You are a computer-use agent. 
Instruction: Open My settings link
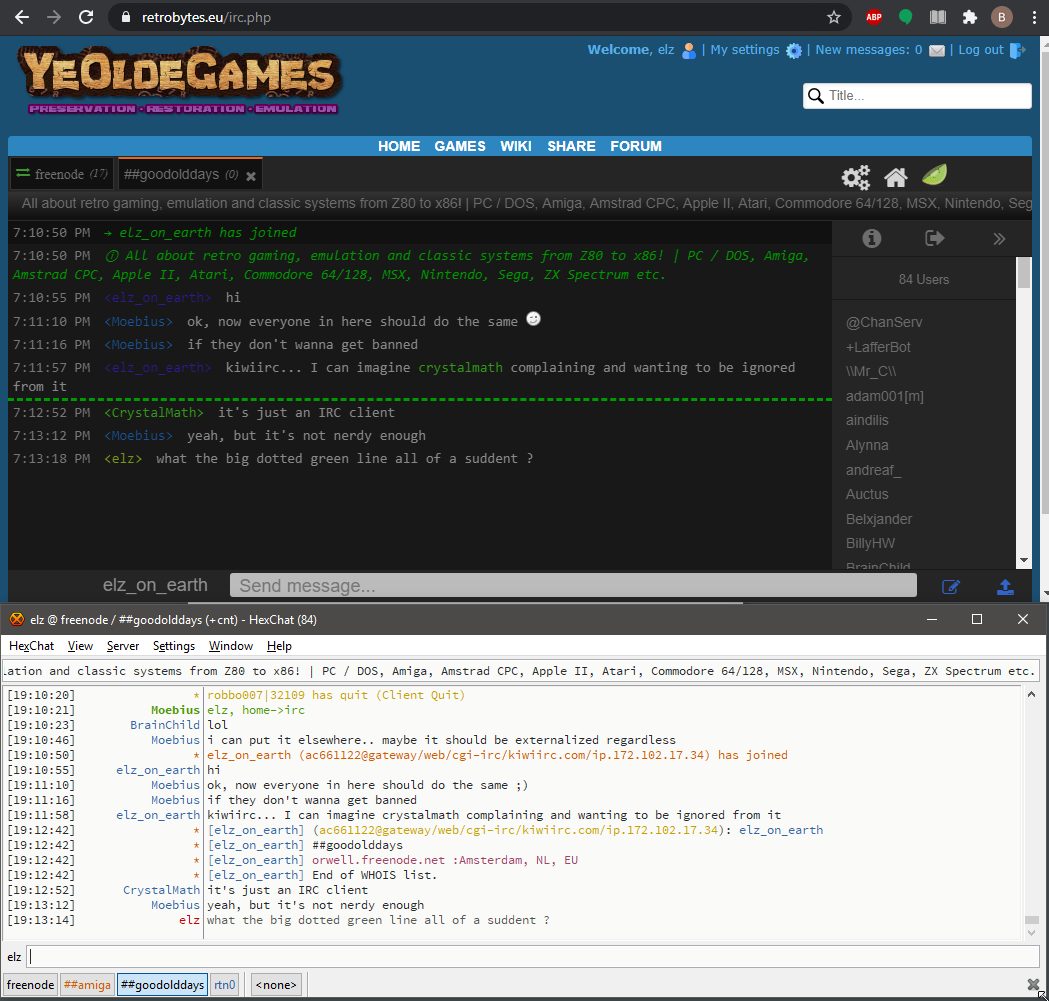745,50
